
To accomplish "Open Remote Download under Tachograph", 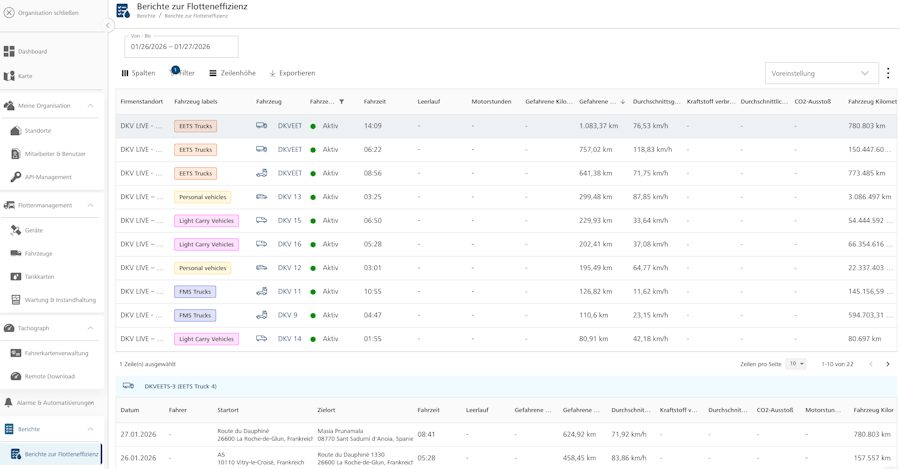I will coord(49,377).
